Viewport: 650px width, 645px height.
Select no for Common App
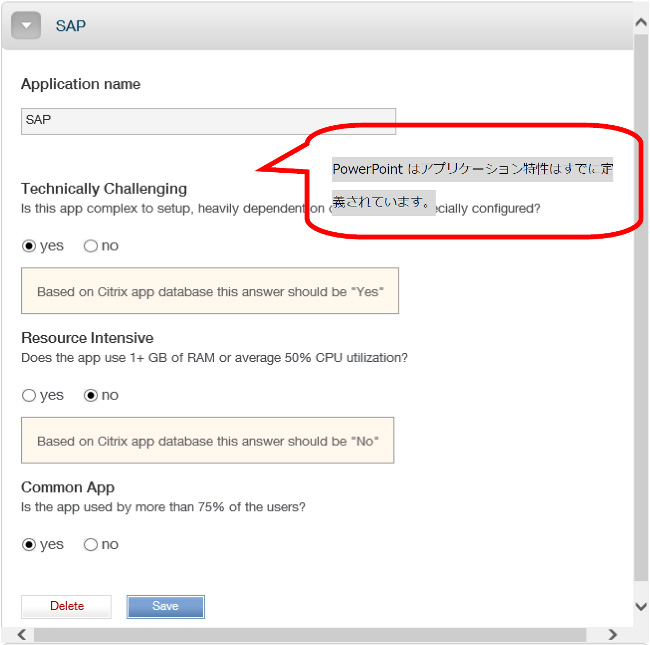pos(91,545)
